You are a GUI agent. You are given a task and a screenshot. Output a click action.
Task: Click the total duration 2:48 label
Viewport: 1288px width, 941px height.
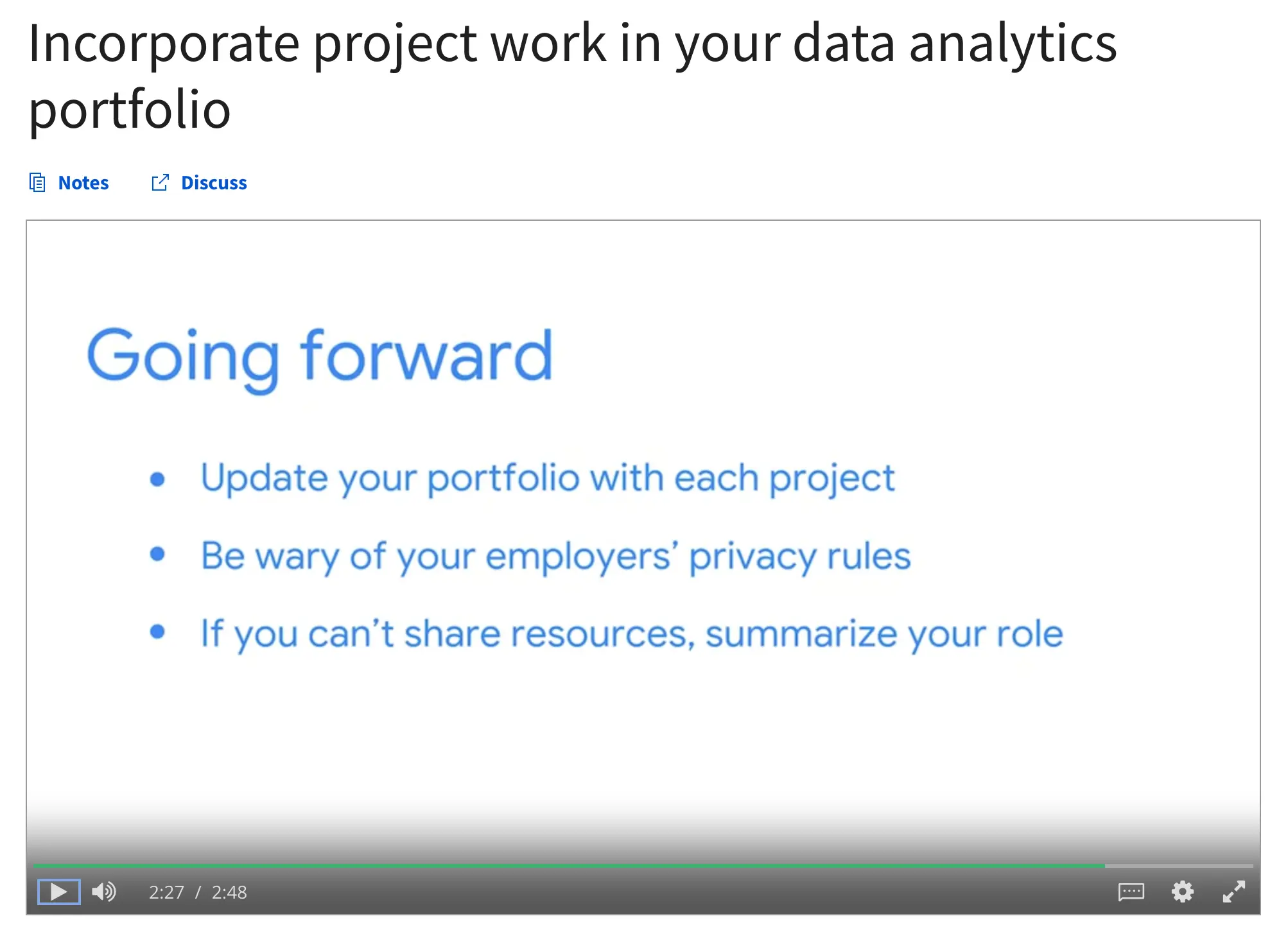[229, 892]
